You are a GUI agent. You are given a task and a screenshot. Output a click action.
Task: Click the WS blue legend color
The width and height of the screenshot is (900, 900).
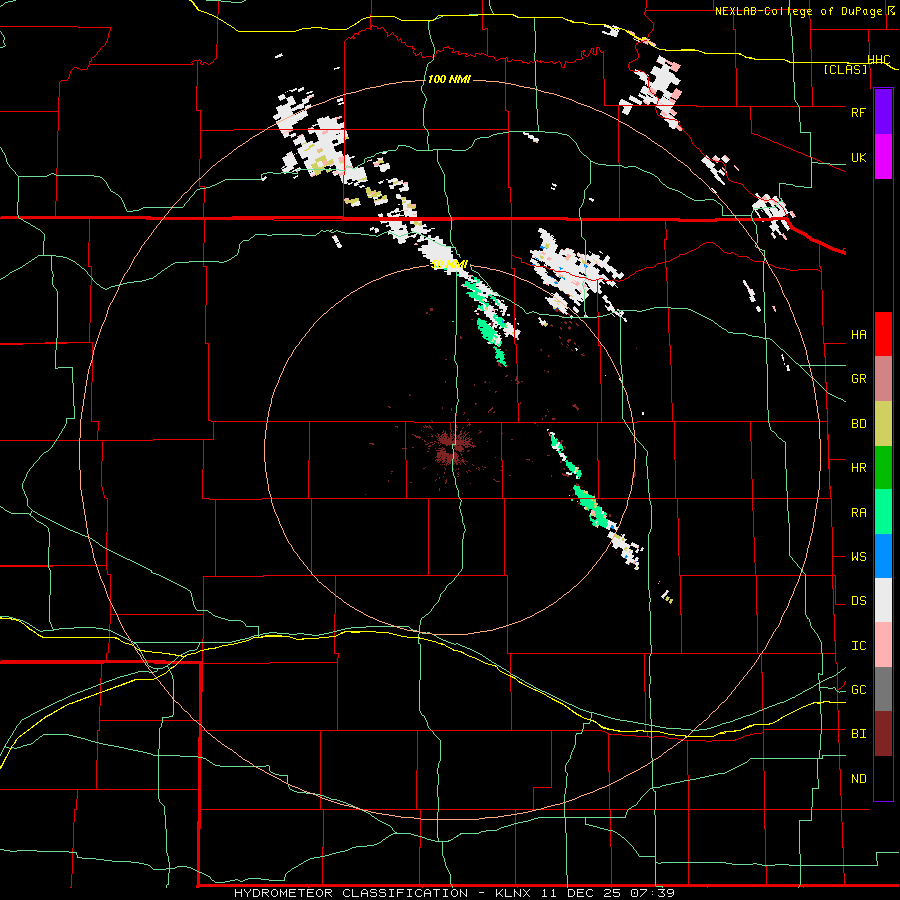point(883,556)
